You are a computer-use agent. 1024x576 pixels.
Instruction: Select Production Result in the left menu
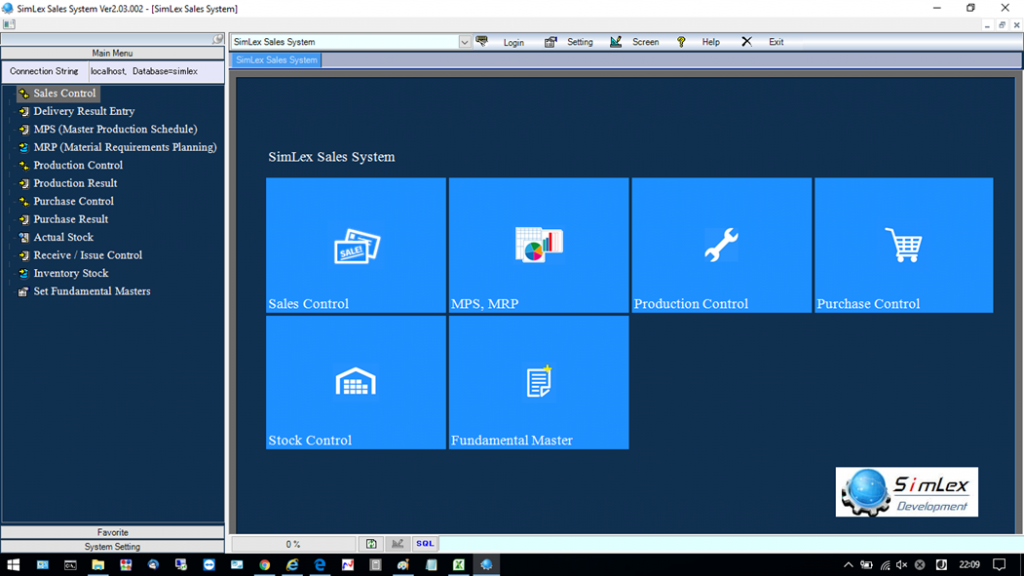[x=75, y=184]
